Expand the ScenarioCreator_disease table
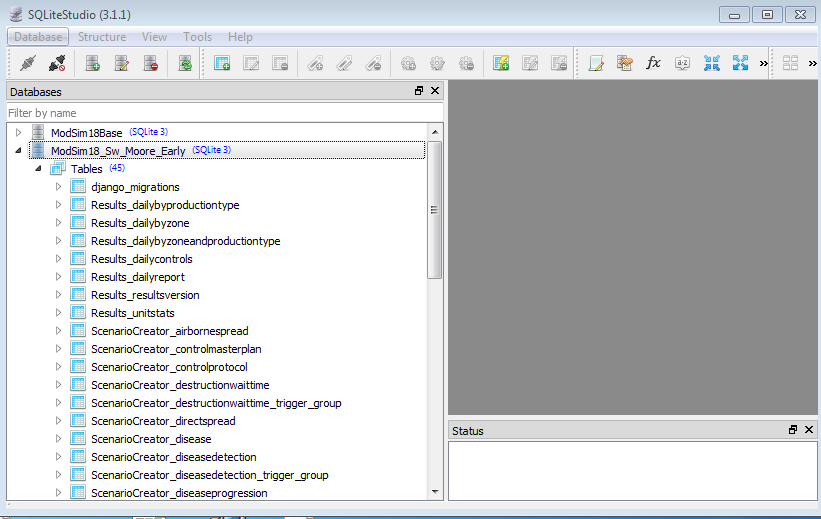Screen dimensions: 821x519 [x=58, y=438]
